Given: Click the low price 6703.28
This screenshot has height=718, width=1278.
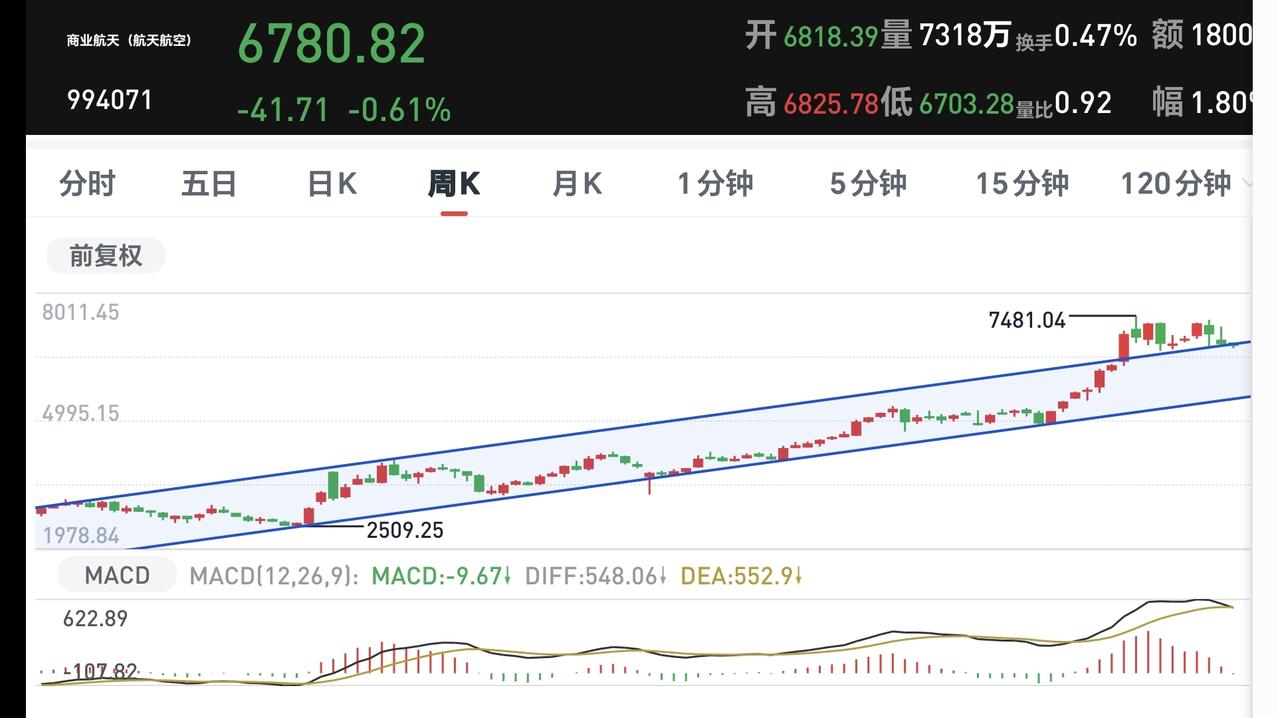Looking at the screenshot, I should pyautogui.click(x=966, y=103).
